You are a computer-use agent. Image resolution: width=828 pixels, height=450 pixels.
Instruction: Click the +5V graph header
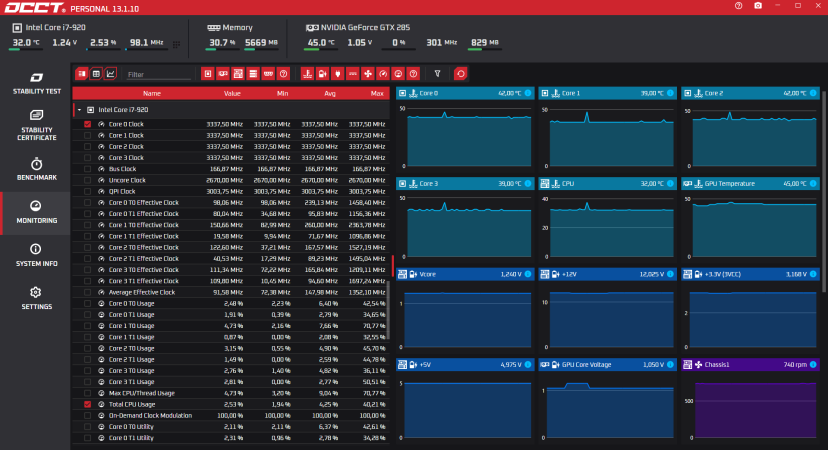point(465,364)
